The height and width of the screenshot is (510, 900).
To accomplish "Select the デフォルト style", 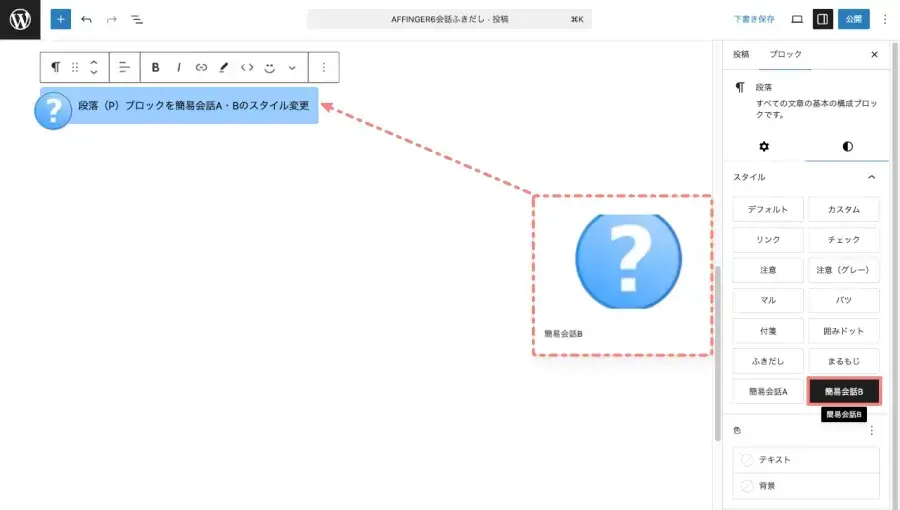I will [x=767, y=209].
